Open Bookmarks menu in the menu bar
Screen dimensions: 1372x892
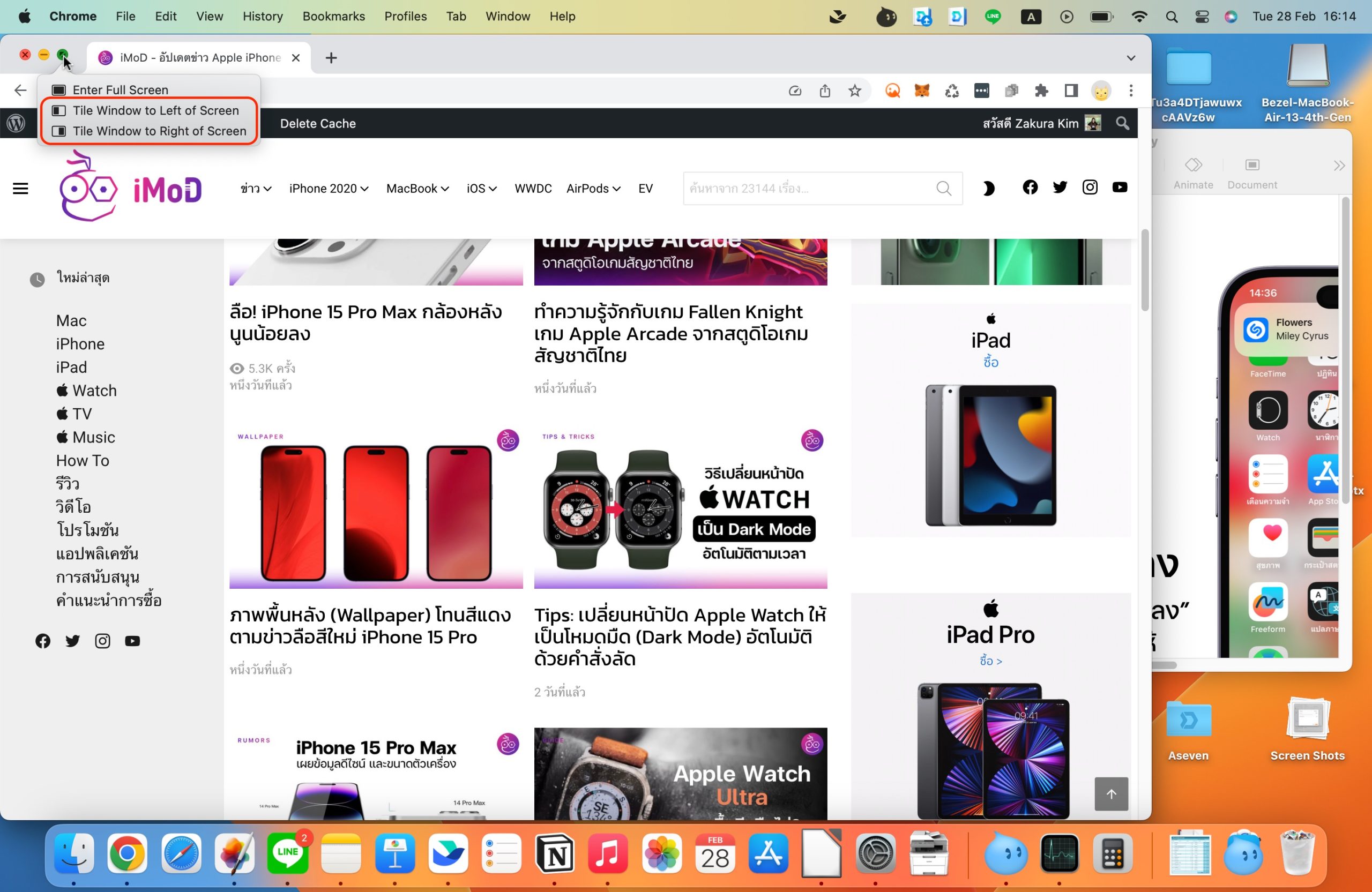333,16
